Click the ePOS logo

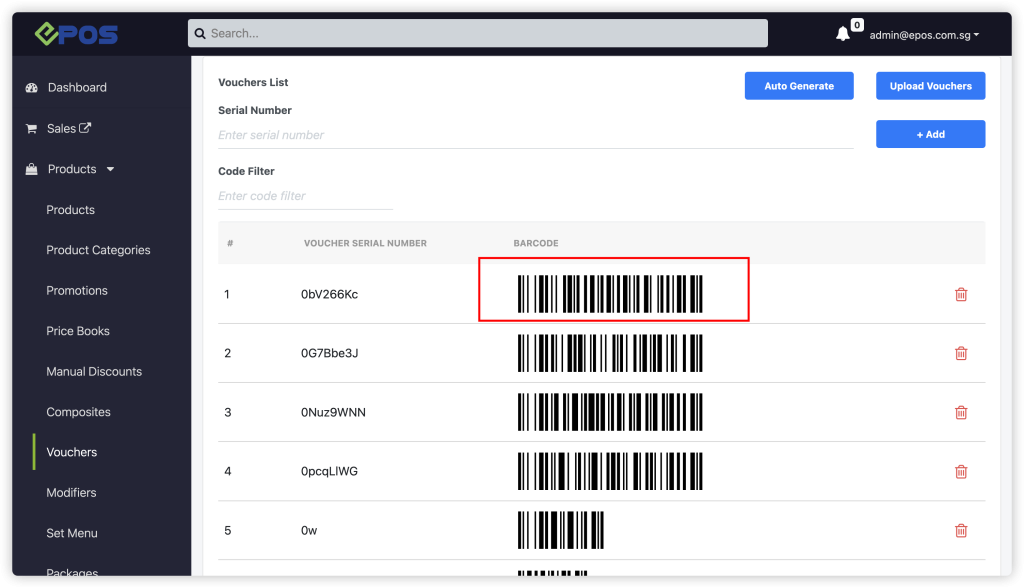point(76,34)
